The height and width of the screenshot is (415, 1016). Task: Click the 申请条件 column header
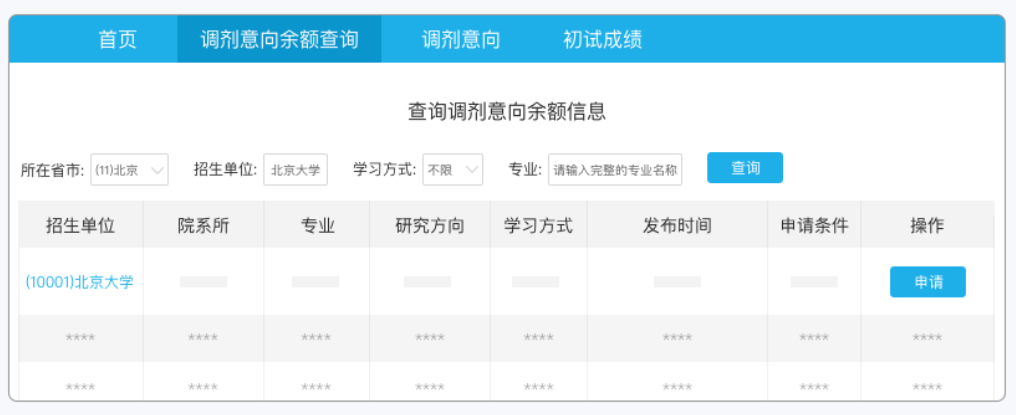click(x=813, y=225)
